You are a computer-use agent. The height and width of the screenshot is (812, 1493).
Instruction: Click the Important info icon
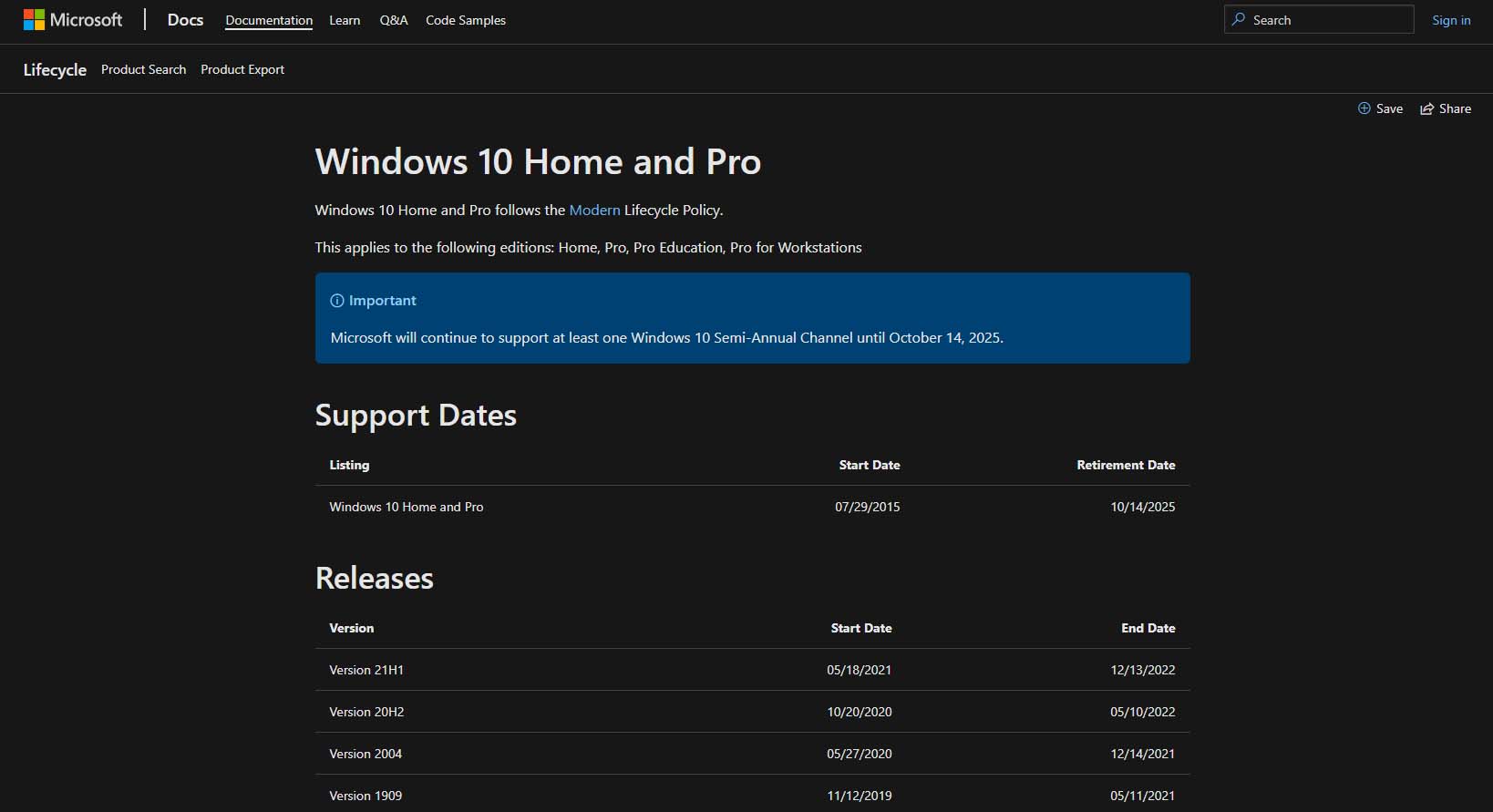pos(336,301)
